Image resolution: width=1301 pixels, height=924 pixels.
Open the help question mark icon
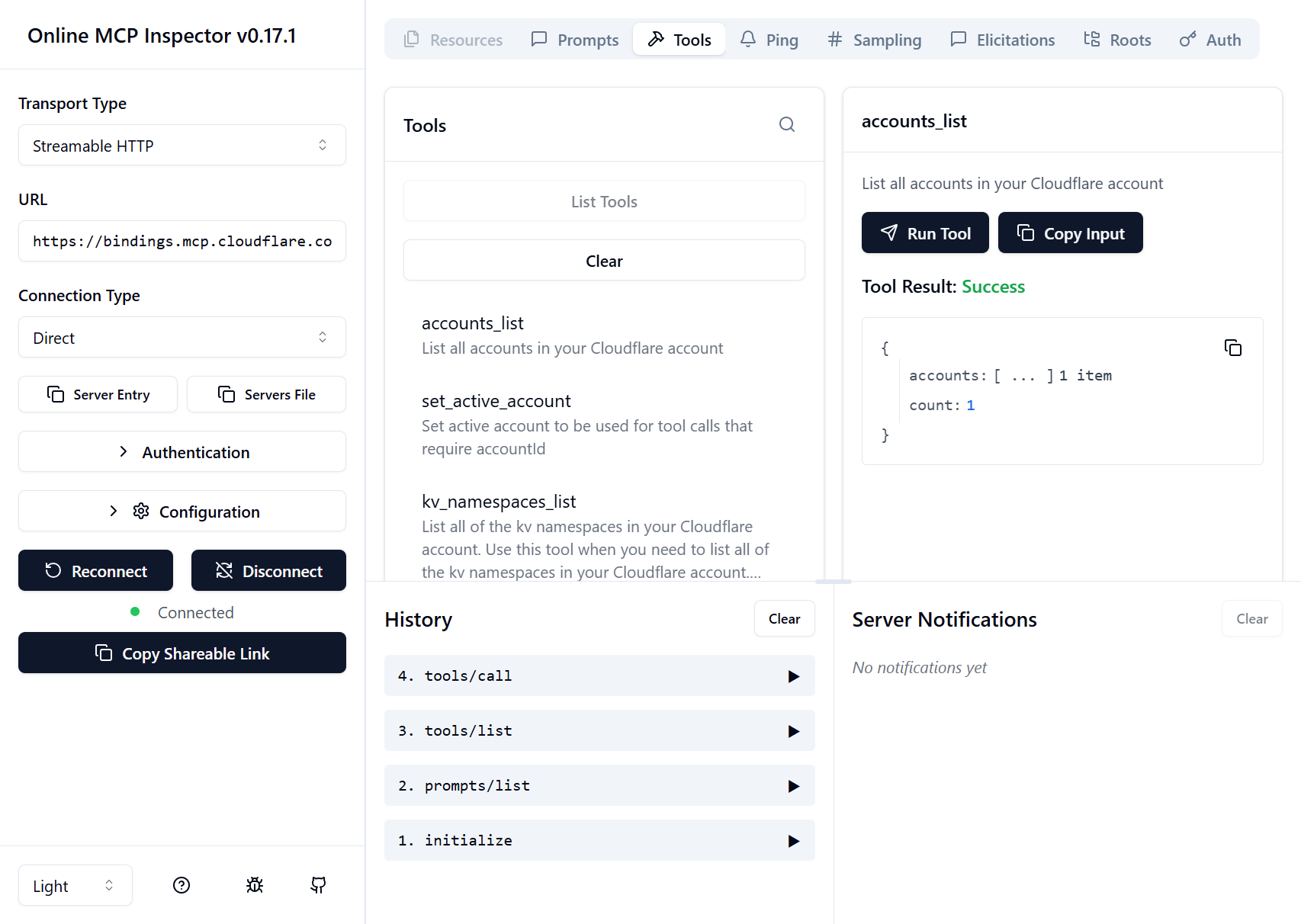181,885
